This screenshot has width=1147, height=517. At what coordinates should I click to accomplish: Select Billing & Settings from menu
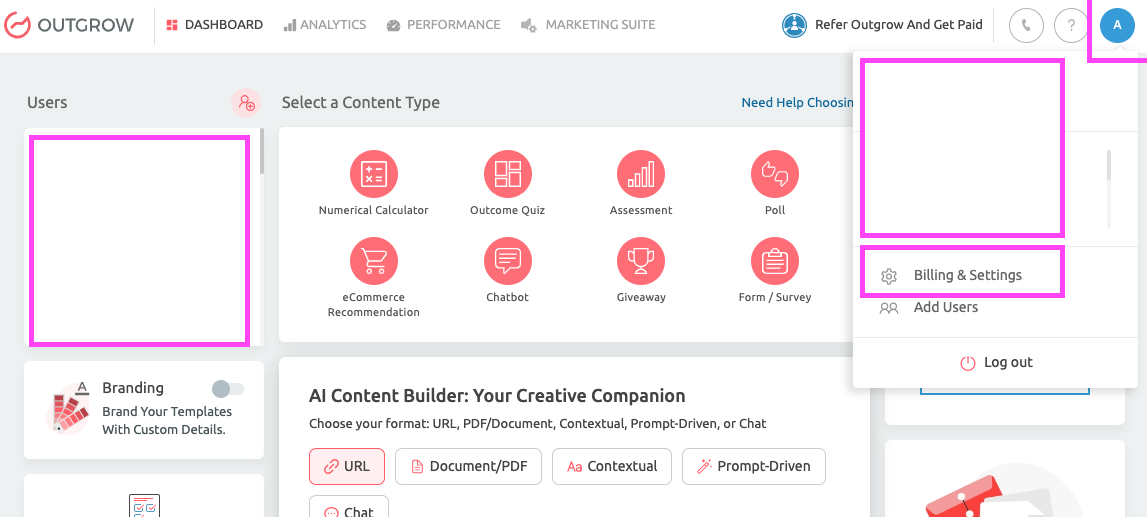967,275
